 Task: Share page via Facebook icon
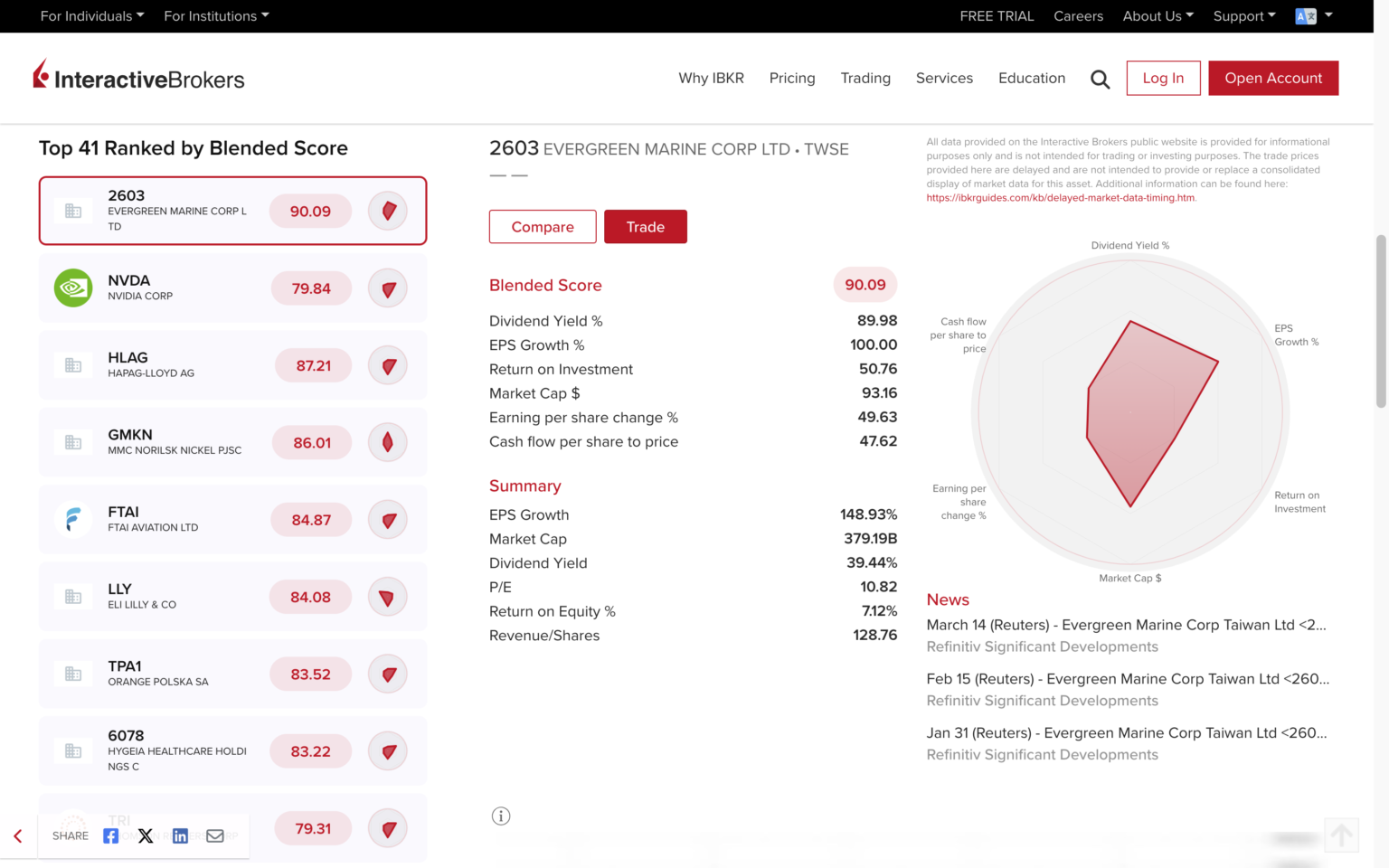click(110, 835)
